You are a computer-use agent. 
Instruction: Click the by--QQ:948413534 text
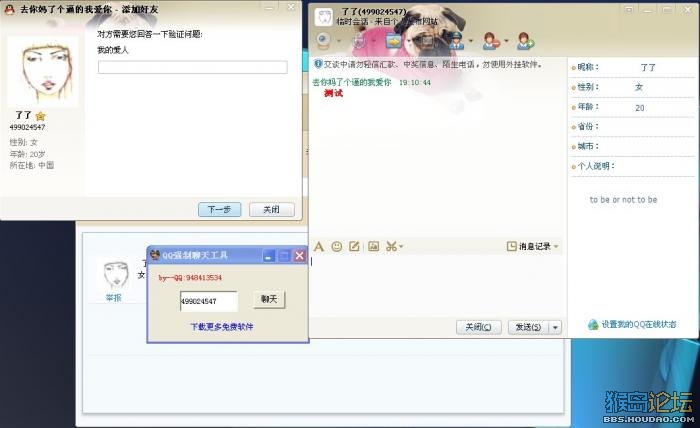pos(190,278)
